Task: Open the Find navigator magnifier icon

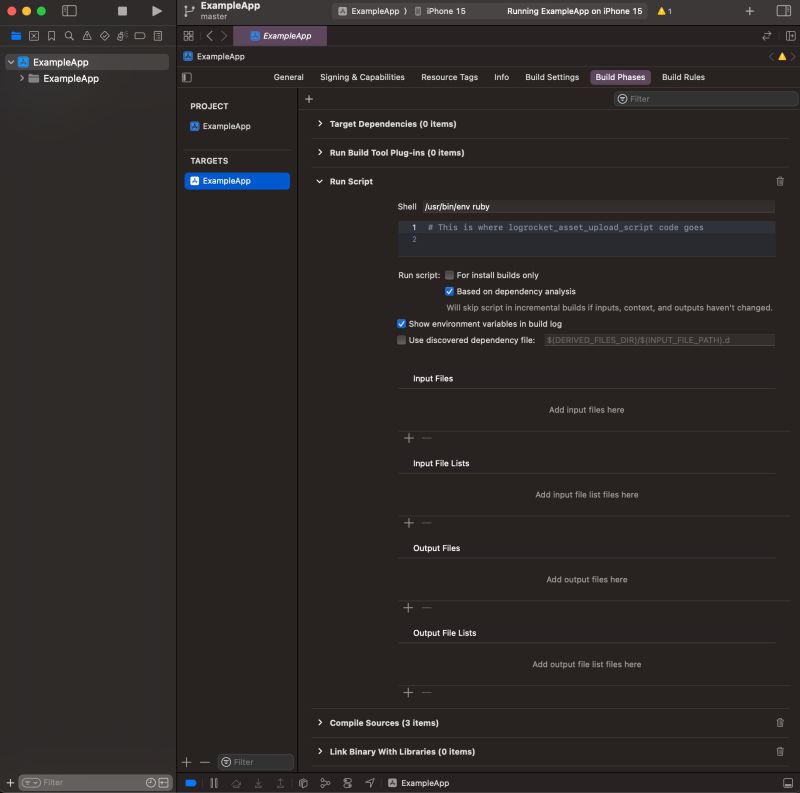Action: coord(69,36)
